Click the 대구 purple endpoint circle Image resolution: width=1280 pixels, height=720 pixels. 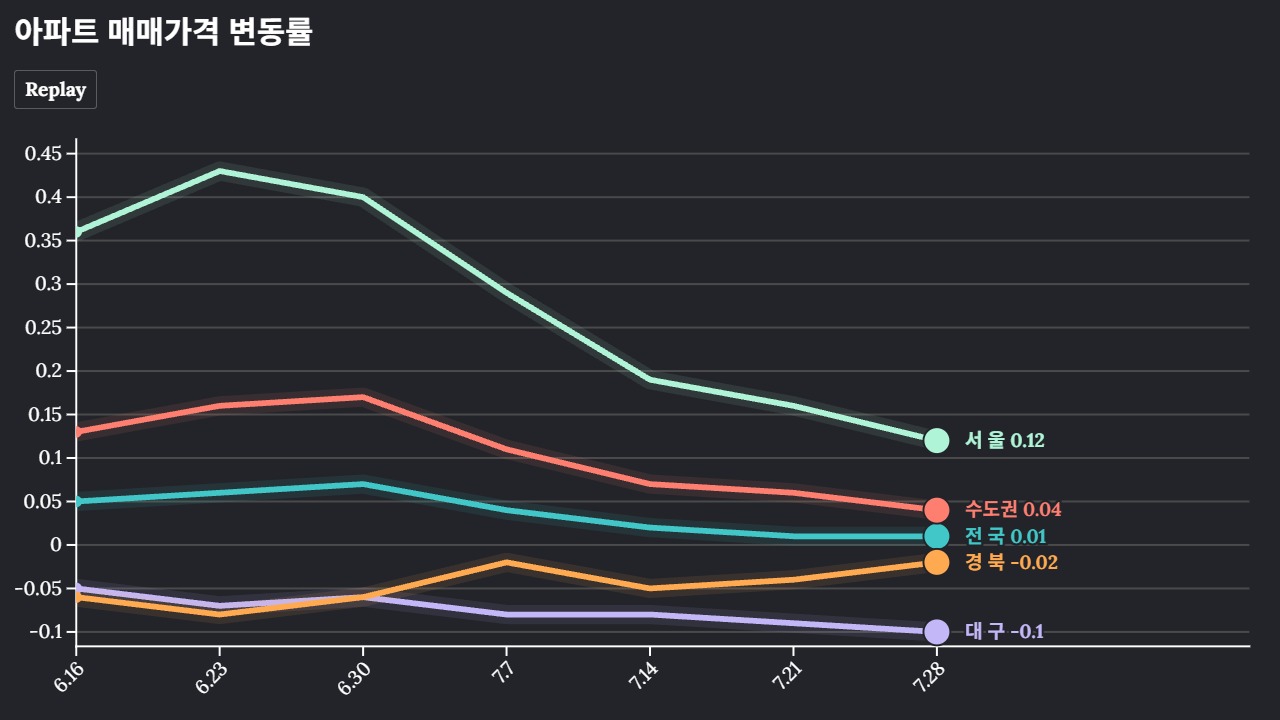pos(936,632)
